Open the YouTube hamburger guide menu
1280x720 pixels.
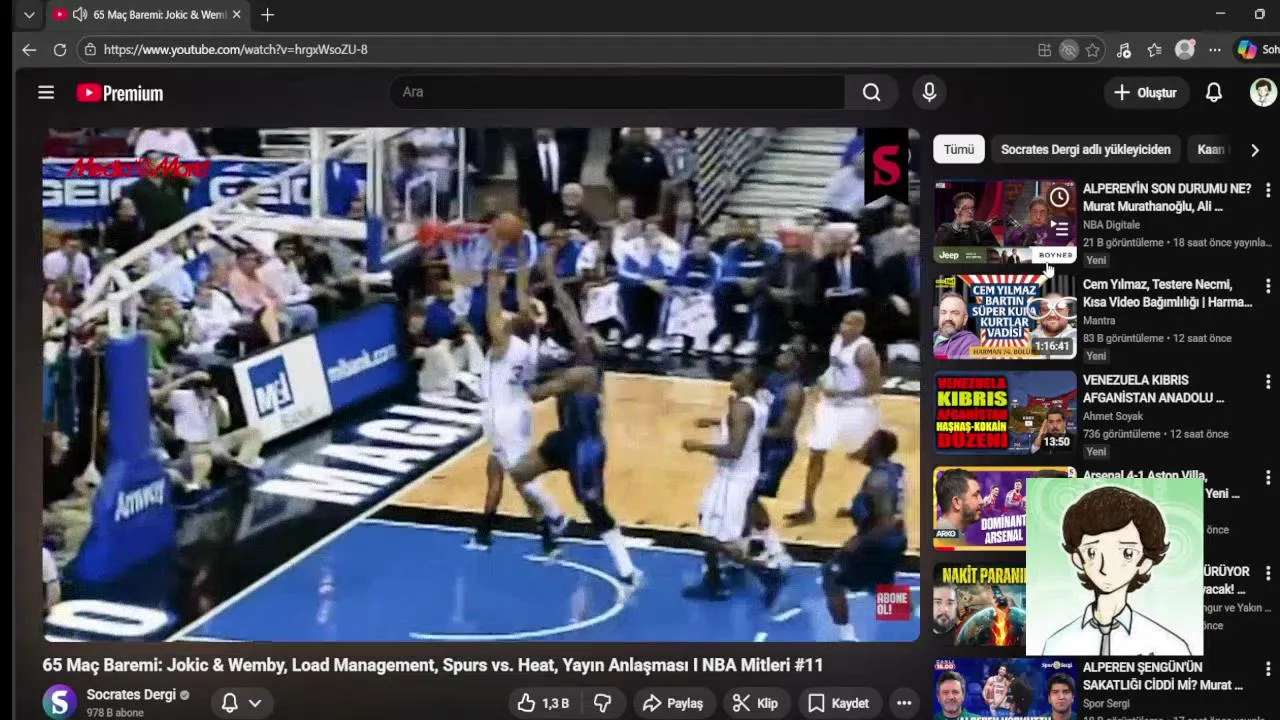coord(46,93)
